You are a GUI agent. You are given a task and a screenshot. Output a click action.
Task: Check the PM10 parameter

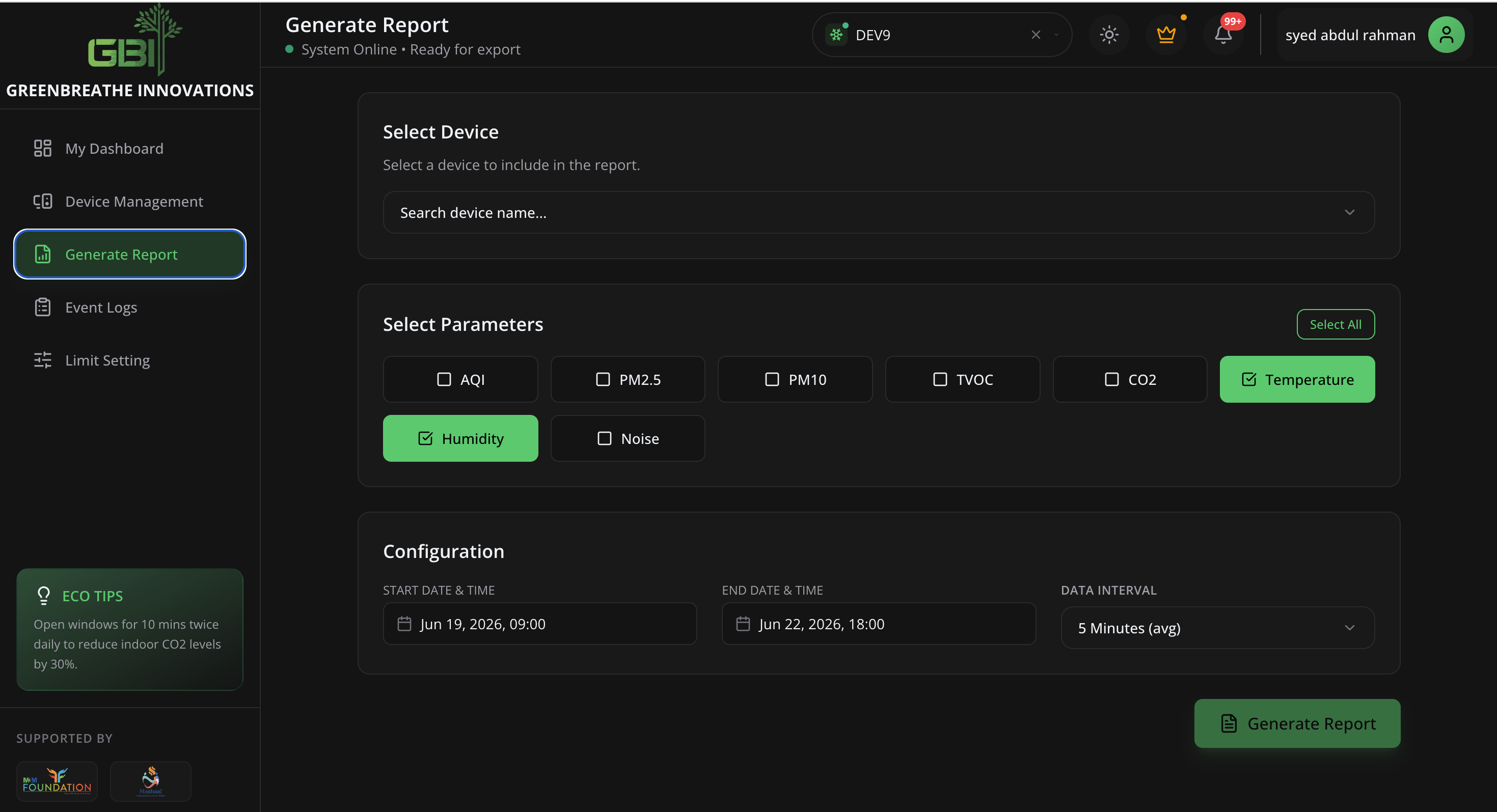pyautogui.click(x=795, y=379)
